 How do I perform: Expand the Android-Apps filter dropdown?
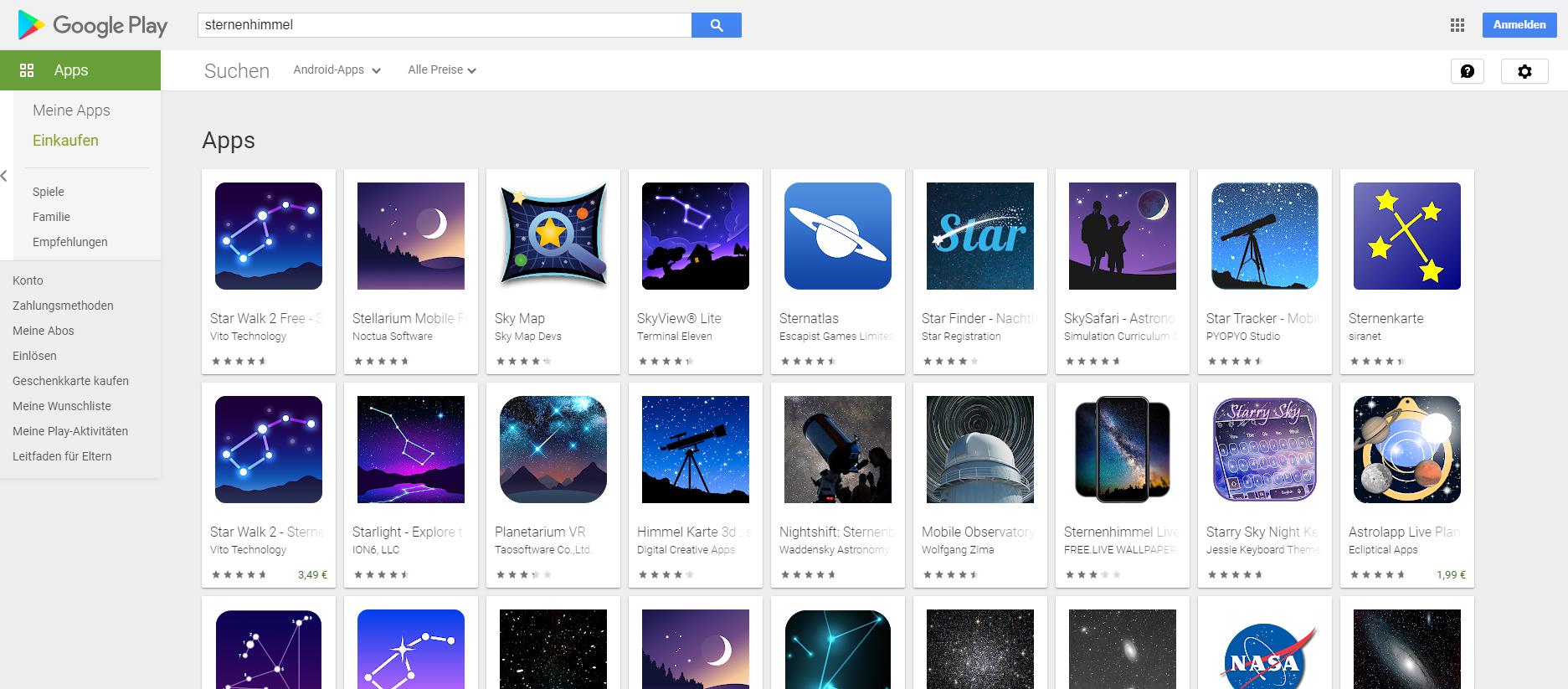coord(337,70)
